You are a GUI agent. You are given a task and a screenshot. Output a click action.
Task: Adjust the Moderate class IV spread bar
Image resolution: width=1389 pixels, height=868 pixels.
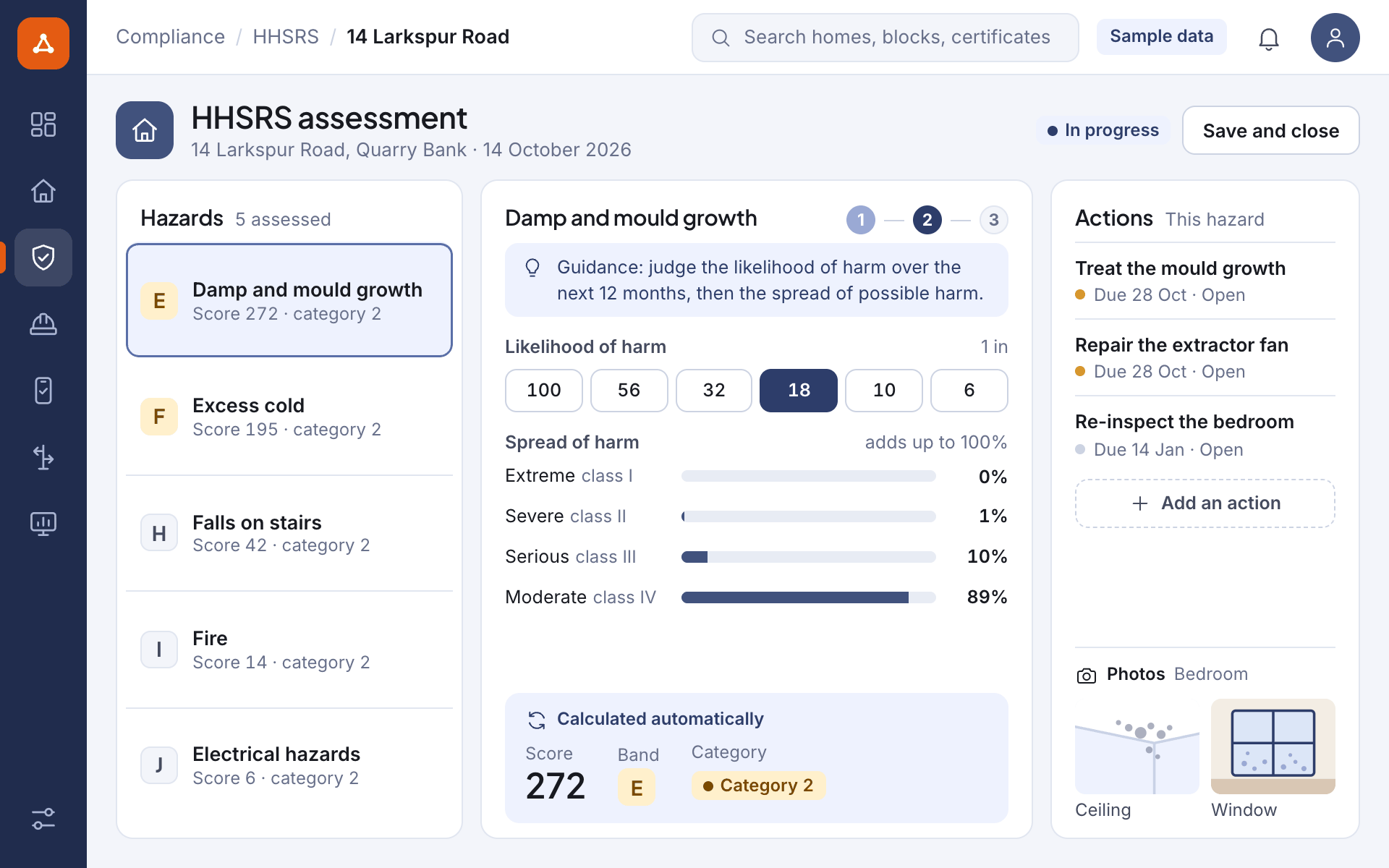809,597
